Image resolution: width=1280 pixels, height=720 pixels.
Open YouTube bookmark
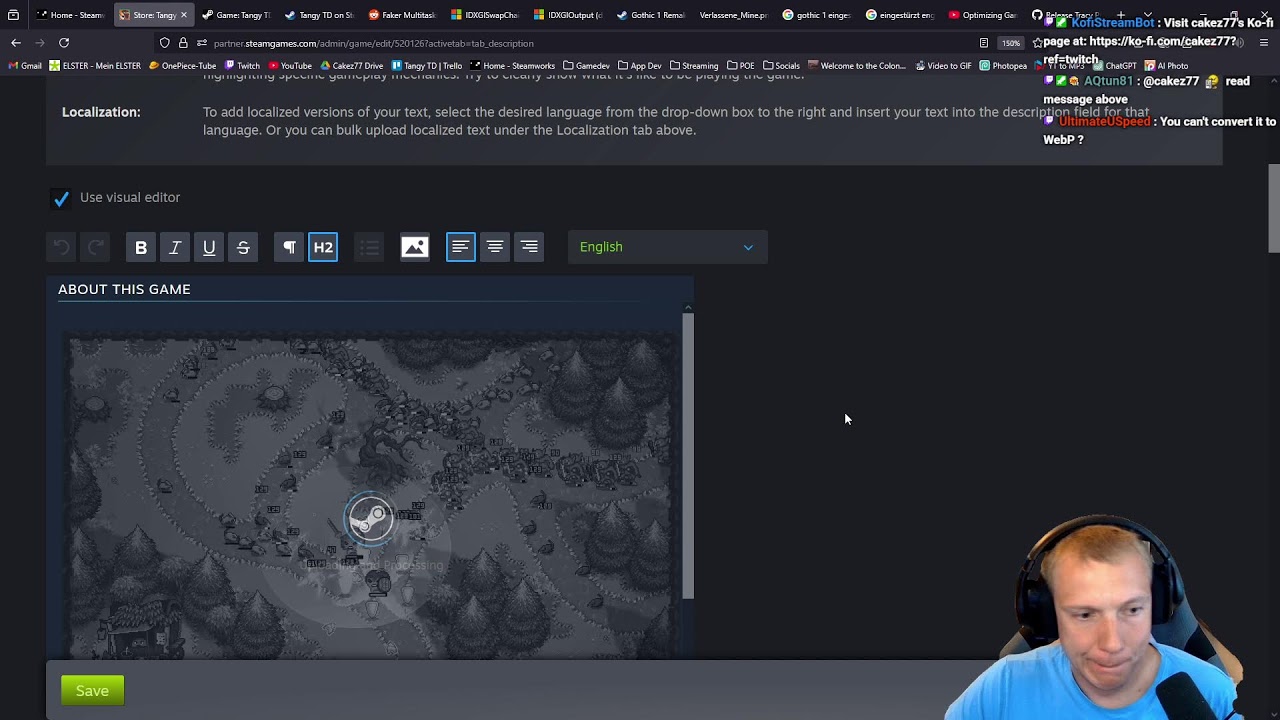(x=290, y=66)
